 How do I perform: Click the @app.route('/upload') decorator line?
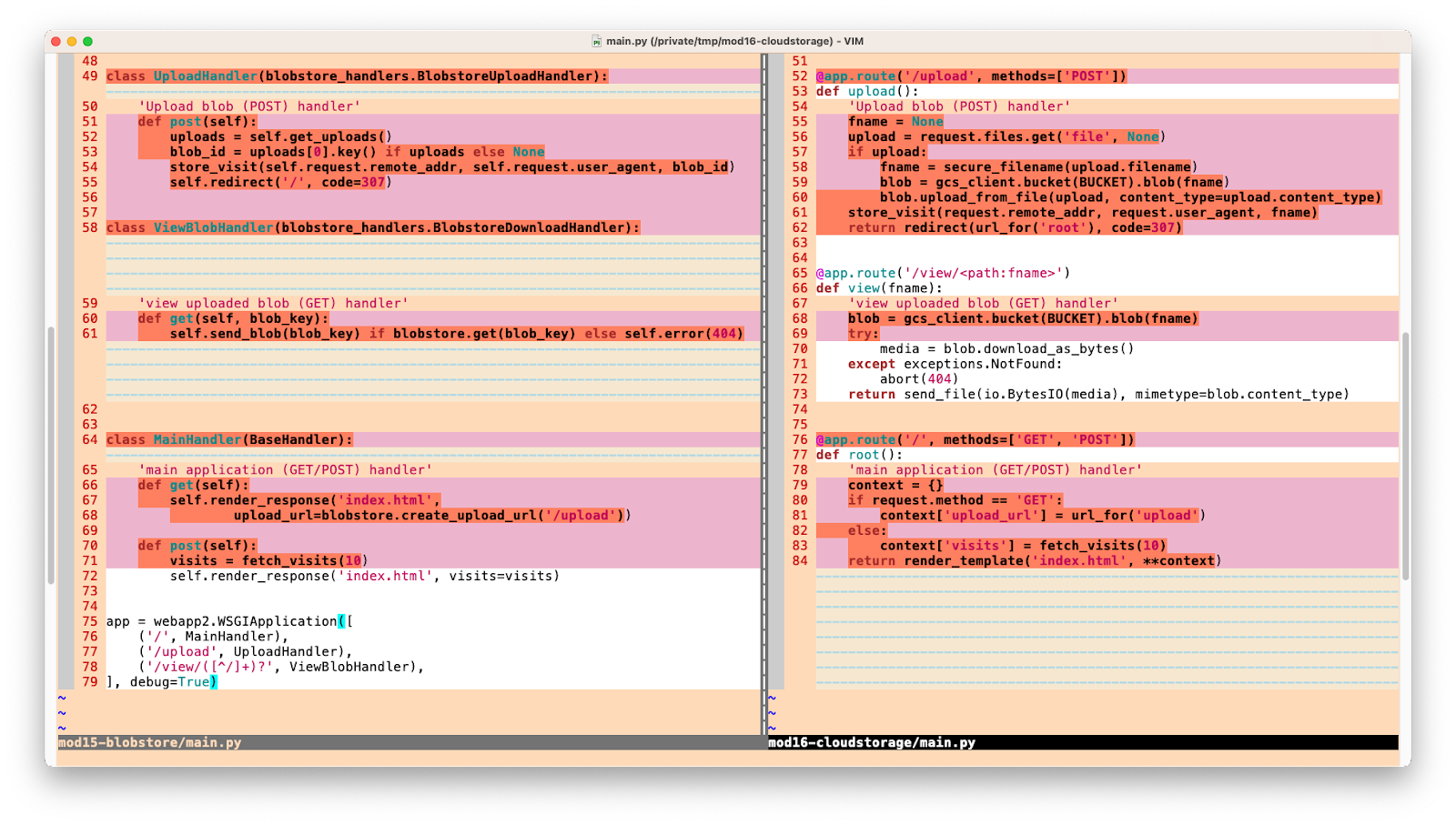971,76
